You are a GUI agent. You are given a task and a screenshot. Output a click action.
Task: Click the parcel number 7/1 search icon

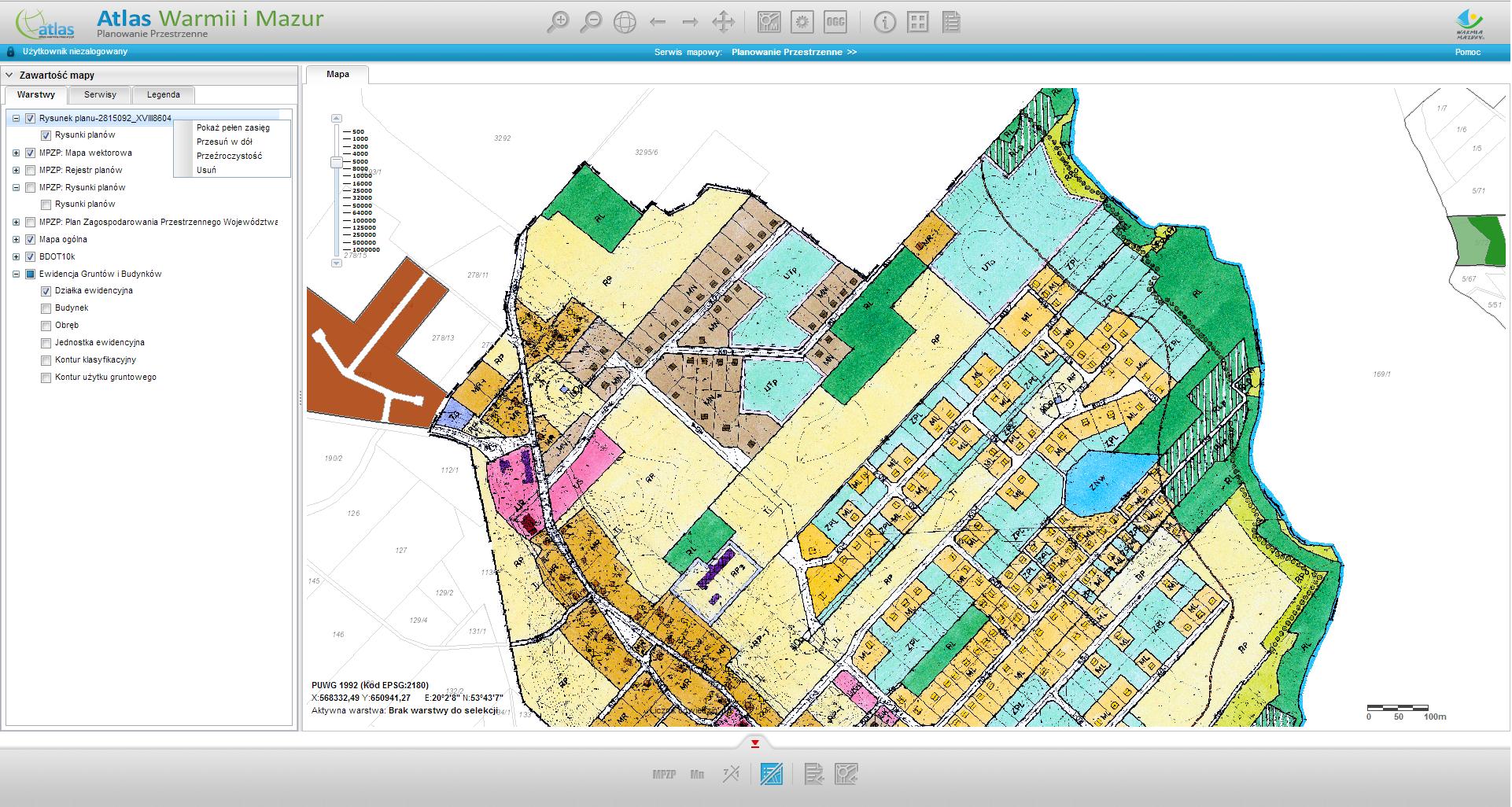731,774
